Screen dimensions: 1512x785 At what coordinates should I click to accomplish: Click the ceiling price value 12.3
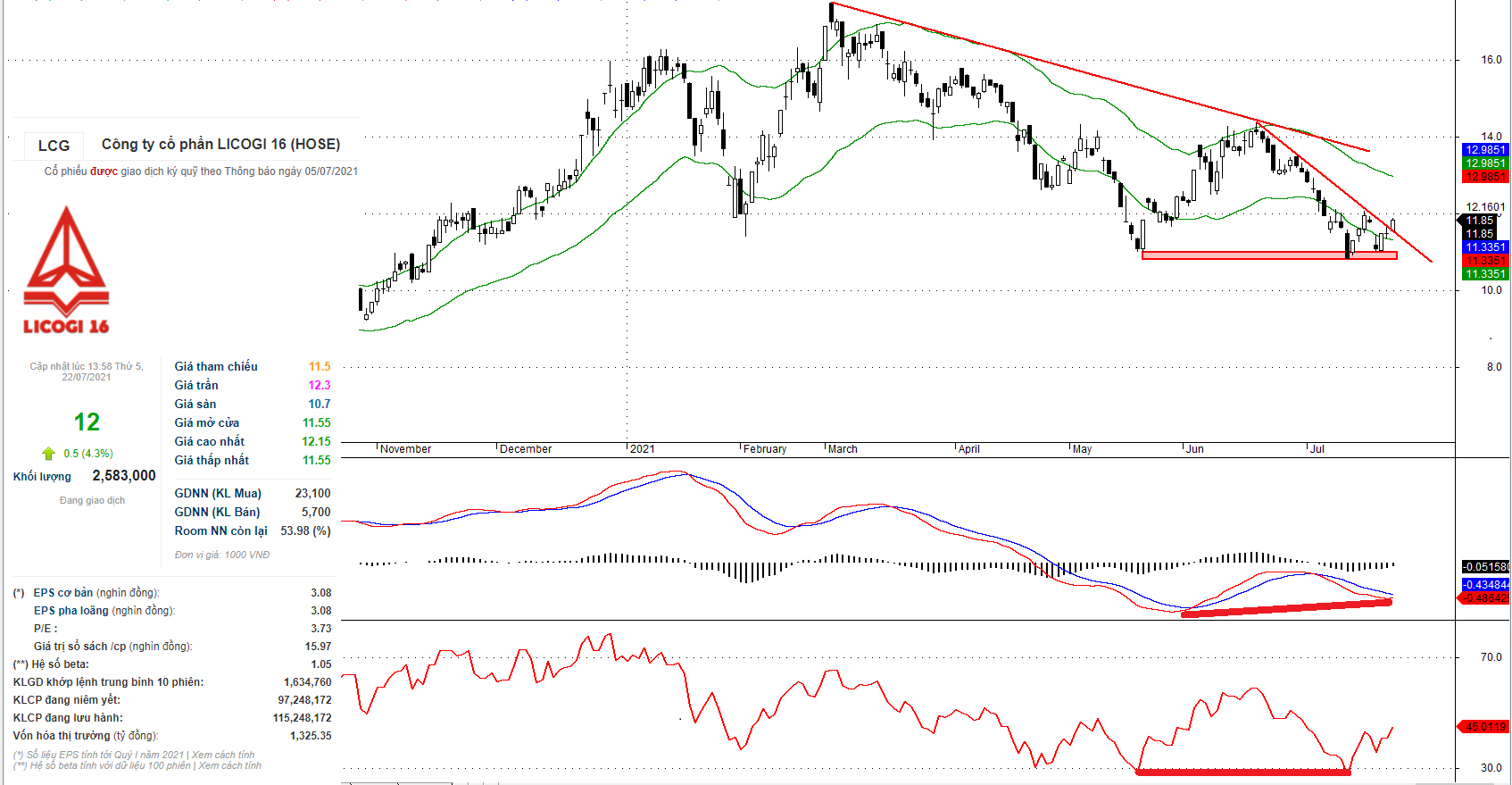point(320,385)
